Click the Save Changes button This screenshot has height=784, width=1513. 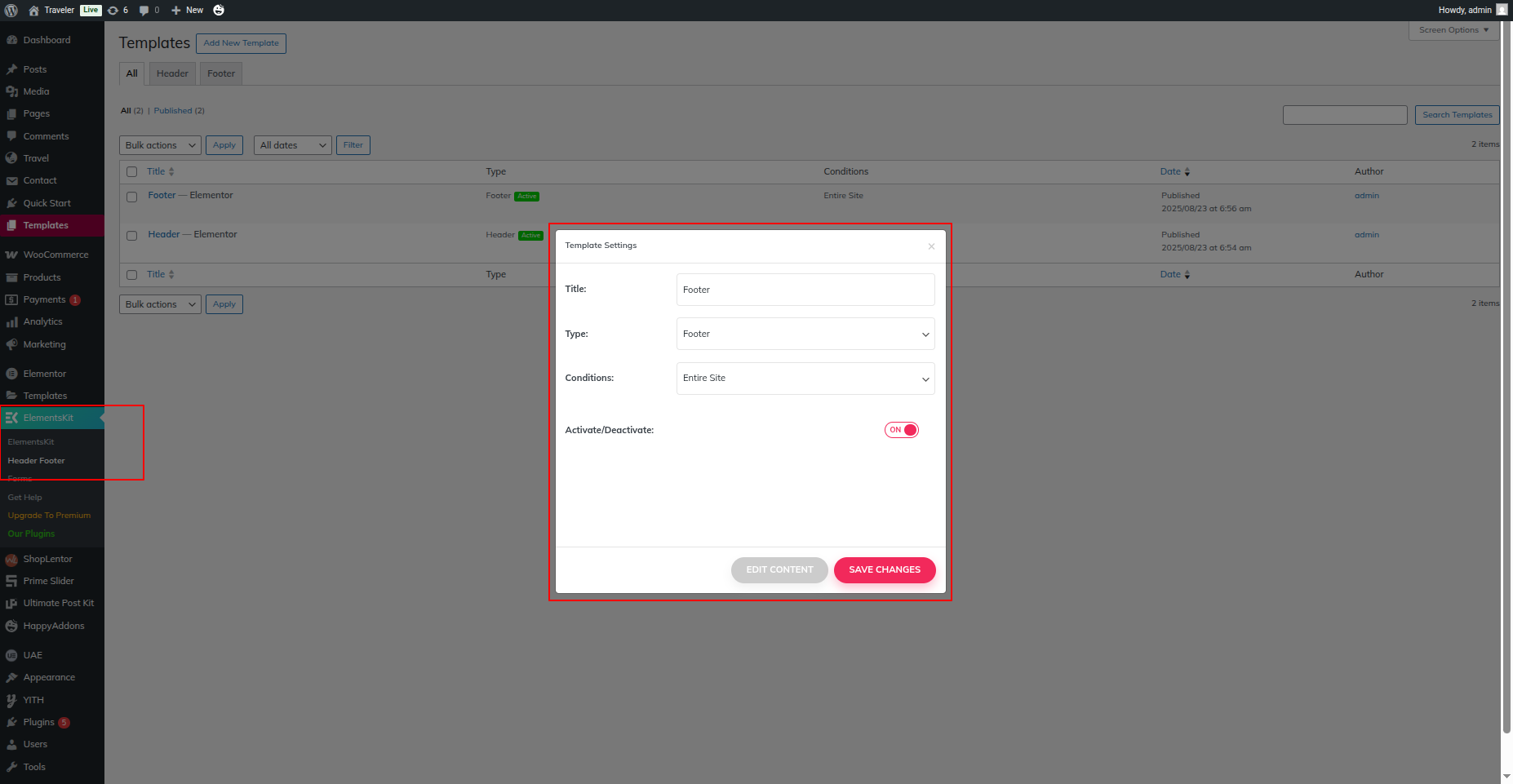pyautogui.click(x=884, y=569)
